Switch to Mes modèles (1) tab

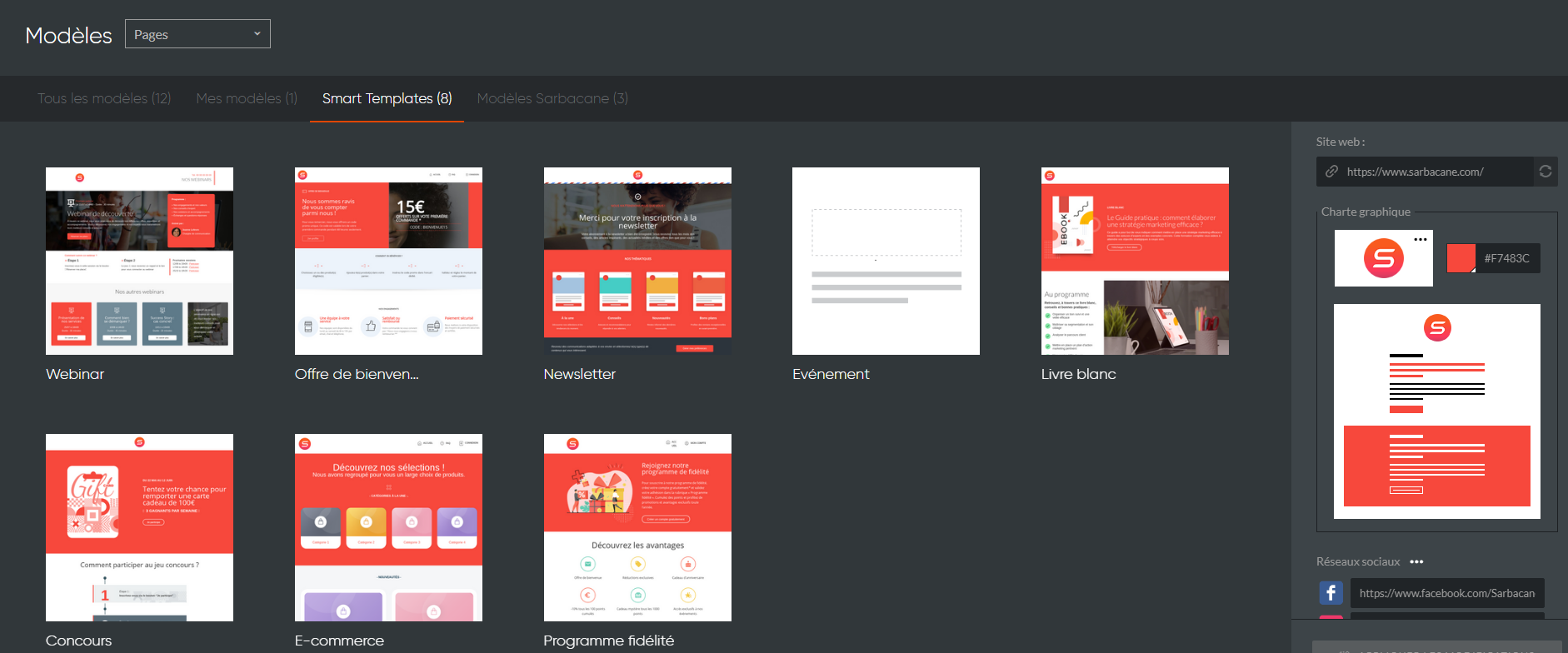pos(247,98)
